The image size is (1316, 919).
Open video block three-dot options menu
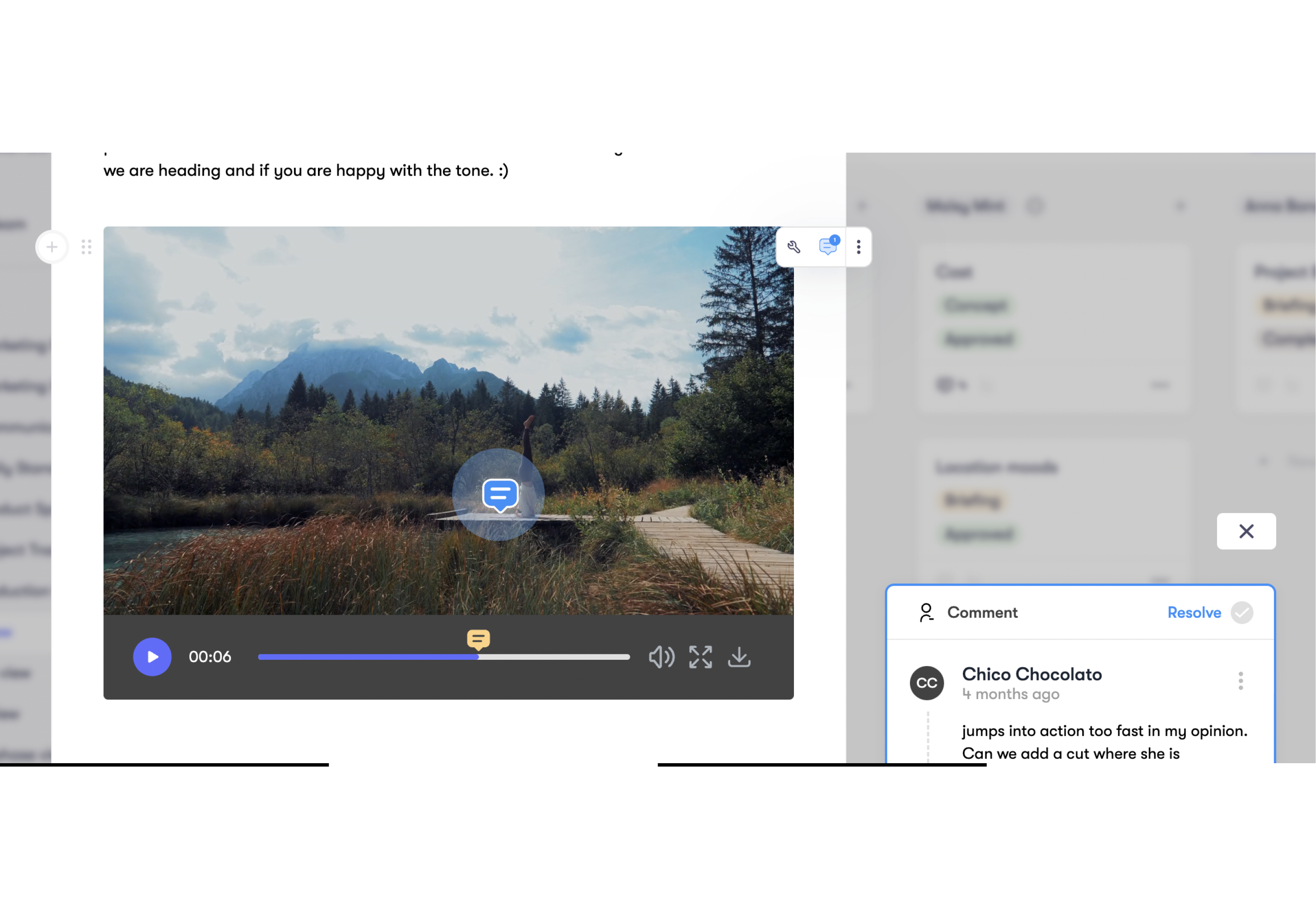point(858,247)
